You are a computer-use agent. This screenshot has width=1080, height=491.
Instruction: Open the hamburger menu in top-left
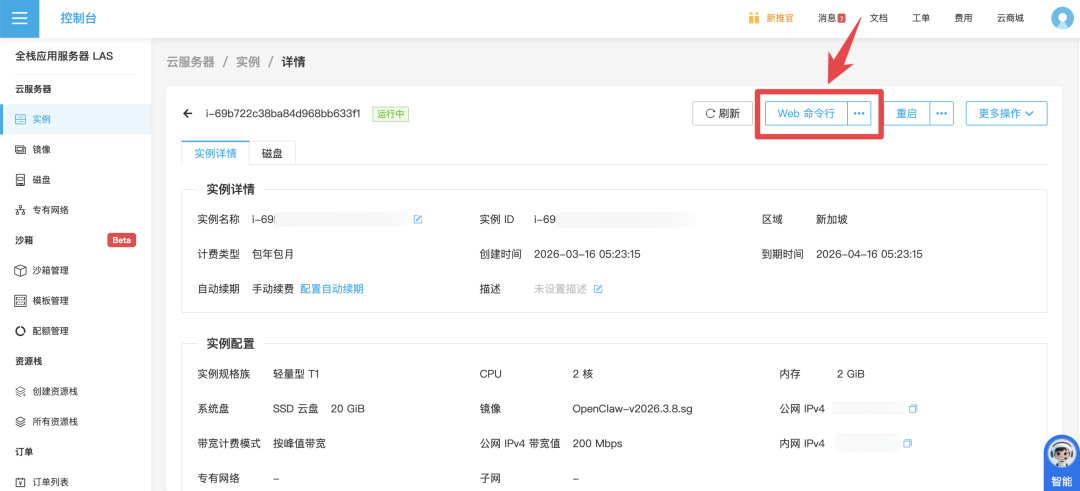pos(19,18)
